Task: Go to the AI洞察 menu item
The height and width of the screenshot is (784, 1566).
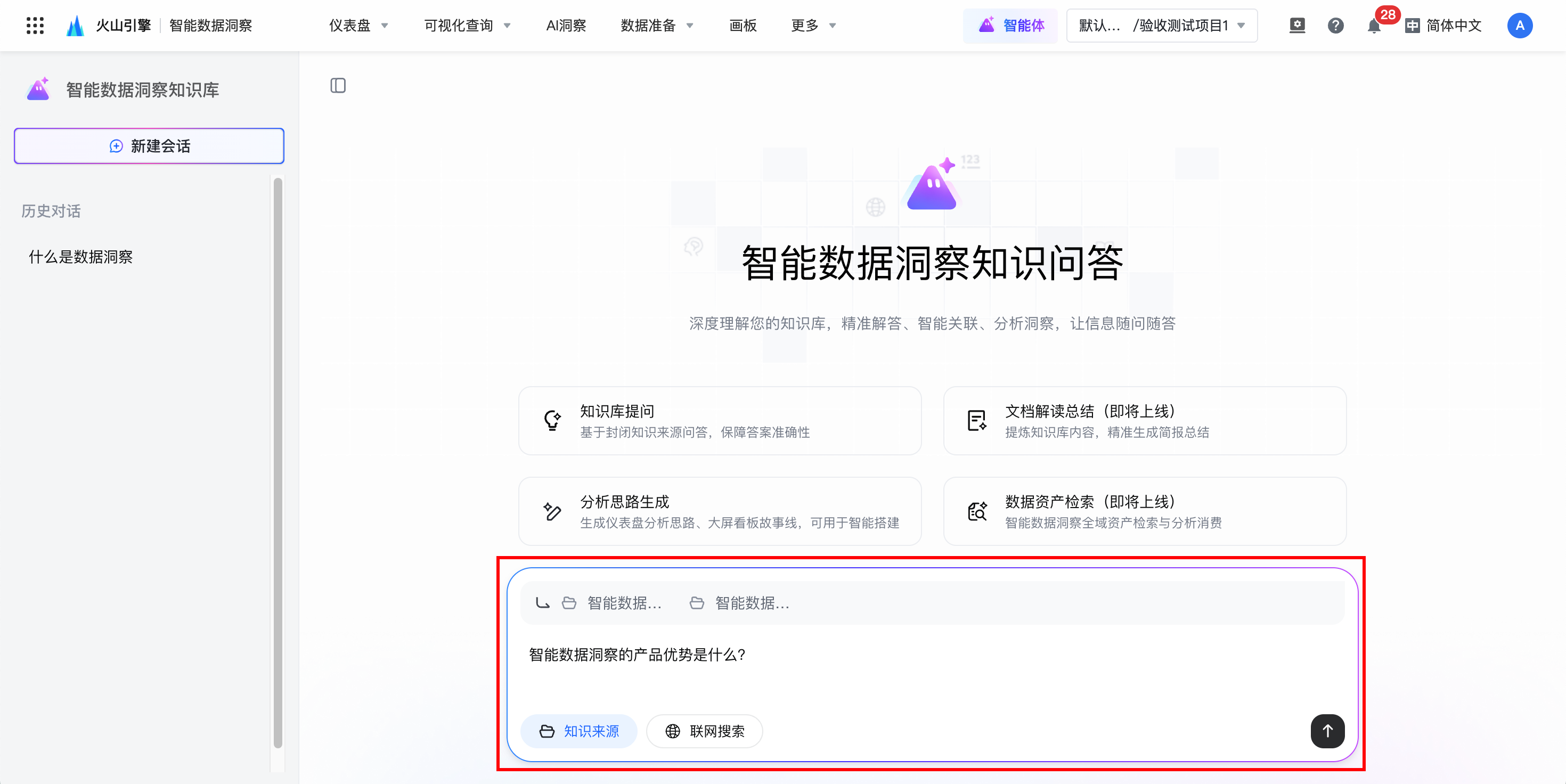Action: tap(566, 26)
